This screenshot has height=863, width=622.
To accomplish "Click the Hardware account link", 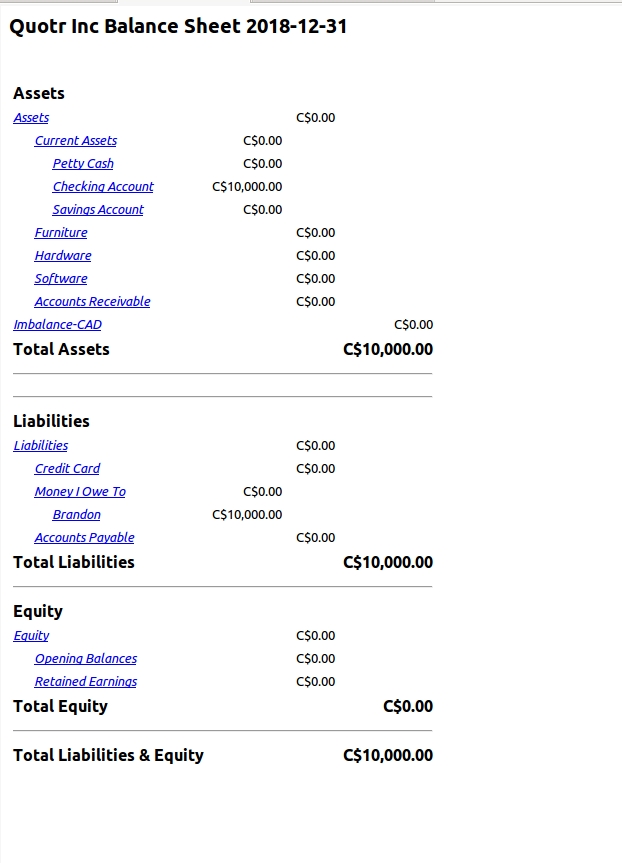I will click(63, 256).
